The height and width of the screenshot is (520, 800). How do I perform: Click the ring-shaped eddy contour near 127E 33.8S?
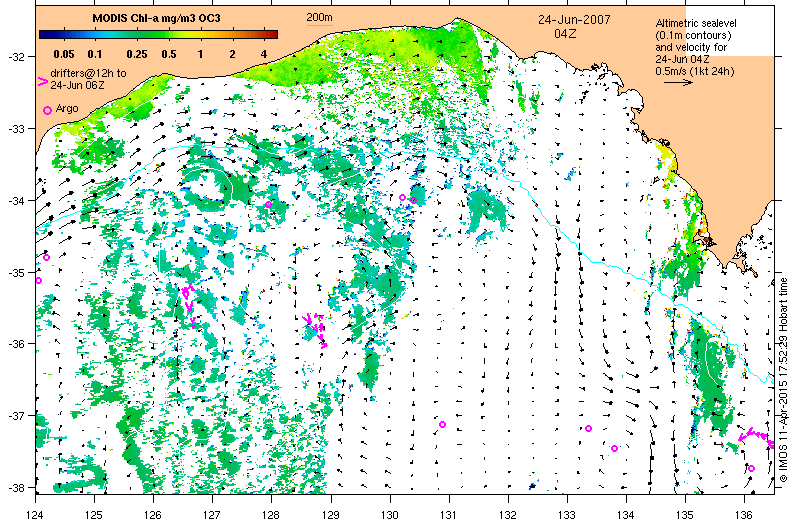click(208, 186)
